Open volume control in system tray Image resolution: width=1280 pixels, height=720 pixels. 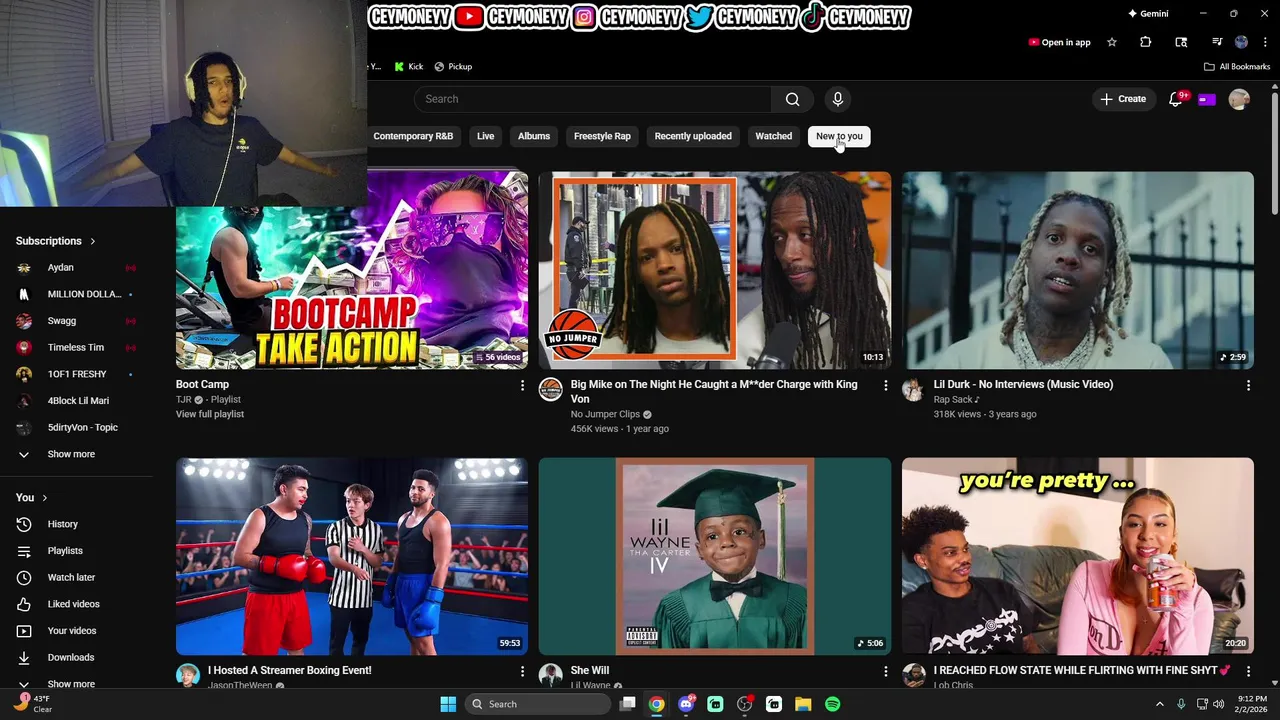pos(1218,704)
